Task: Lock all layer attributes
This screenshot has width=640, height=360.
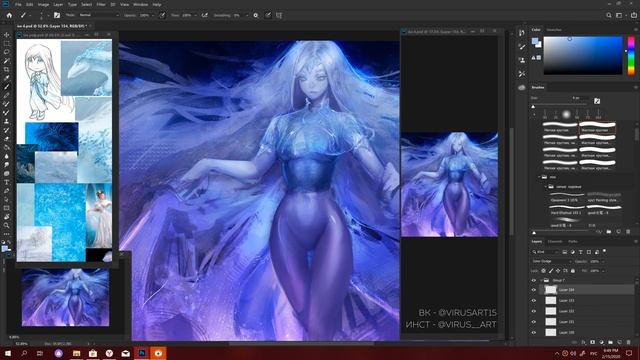Action: coord(573,271)
